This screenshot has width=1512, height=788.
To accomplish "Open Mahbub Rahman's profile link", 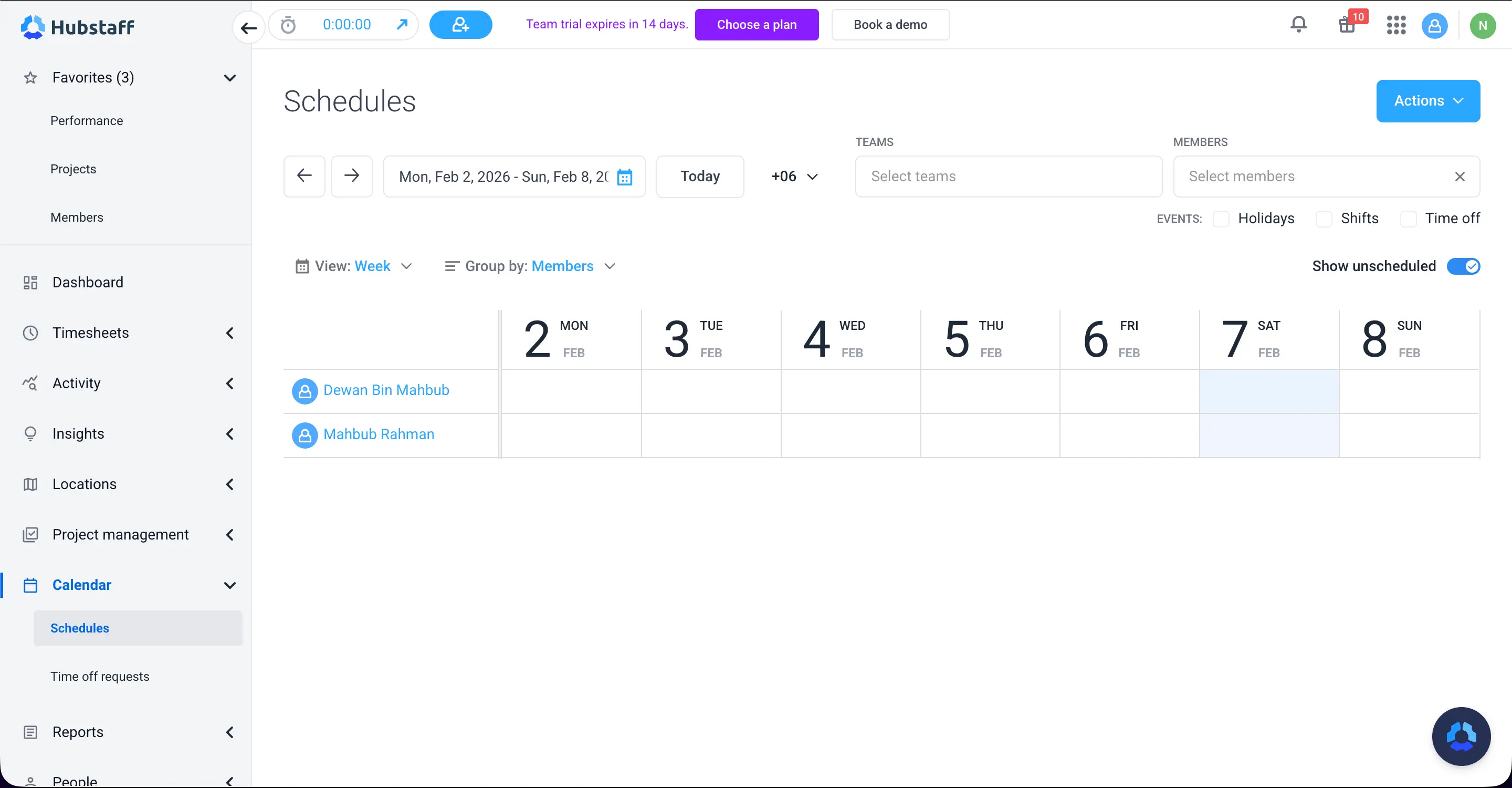I will (379, 434).
